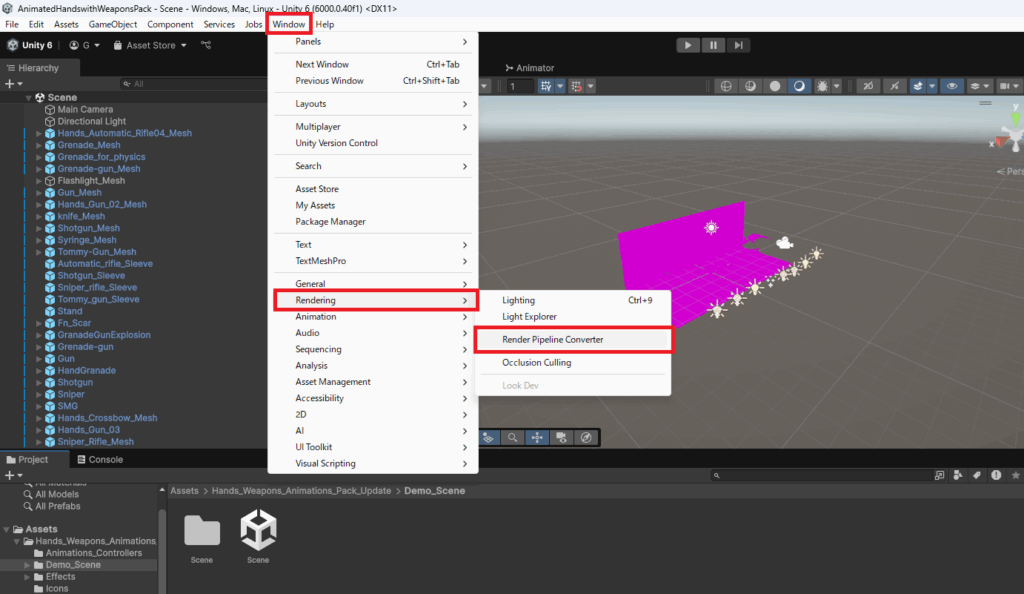Click Search by Label tag icon
Viewport: 1024px width, 594px height.
click(977, 475)
